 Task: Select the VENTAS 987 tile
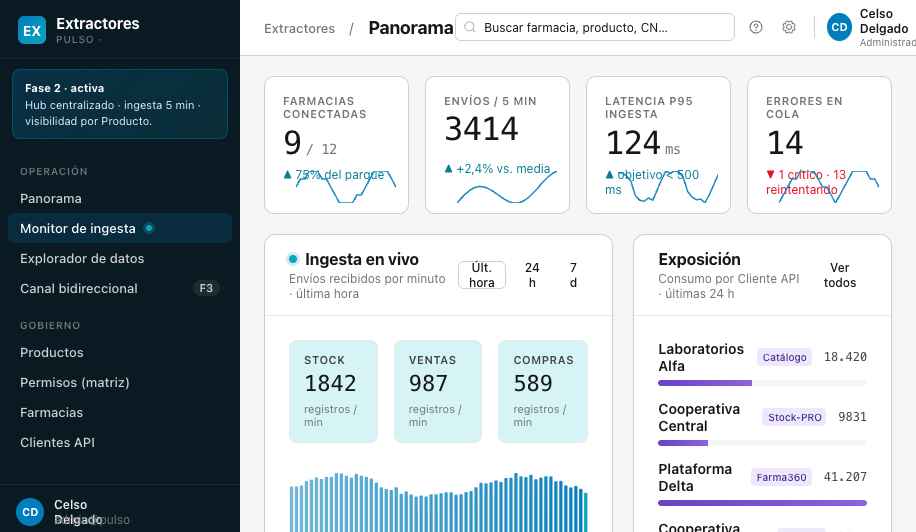pyautogui.click(x=438, y=391)
